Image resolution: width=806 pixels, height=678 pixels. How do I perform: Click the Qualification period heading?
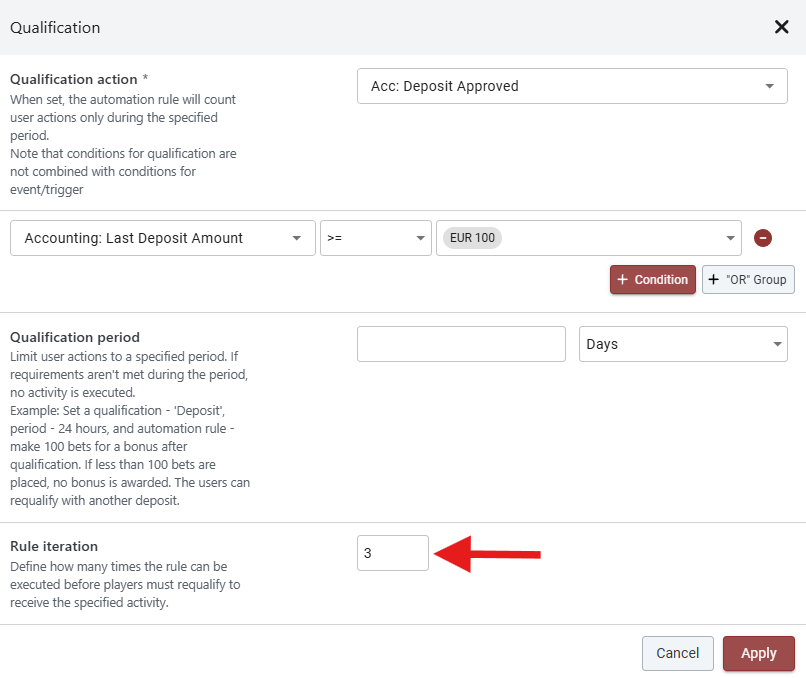tap(75, 337)
